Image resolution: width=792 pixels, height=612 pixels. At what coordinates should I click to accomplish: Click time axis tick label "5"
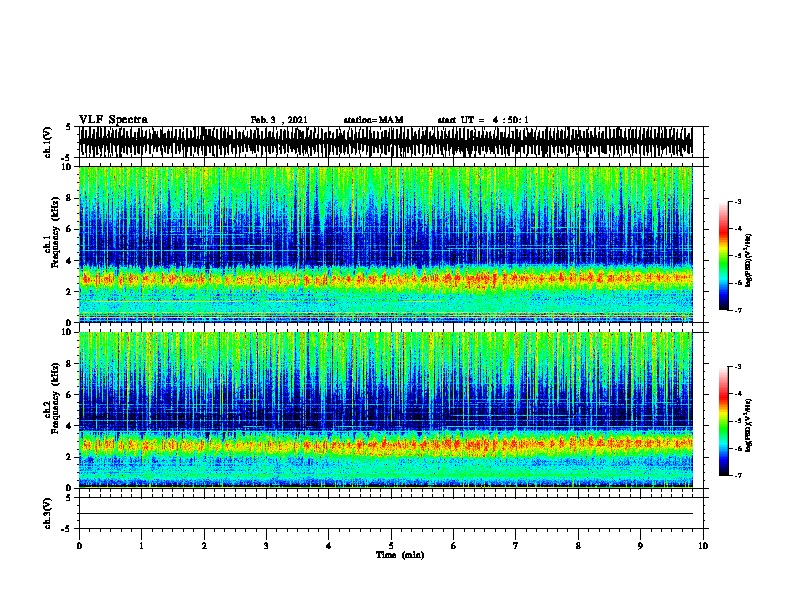[391, 546]
